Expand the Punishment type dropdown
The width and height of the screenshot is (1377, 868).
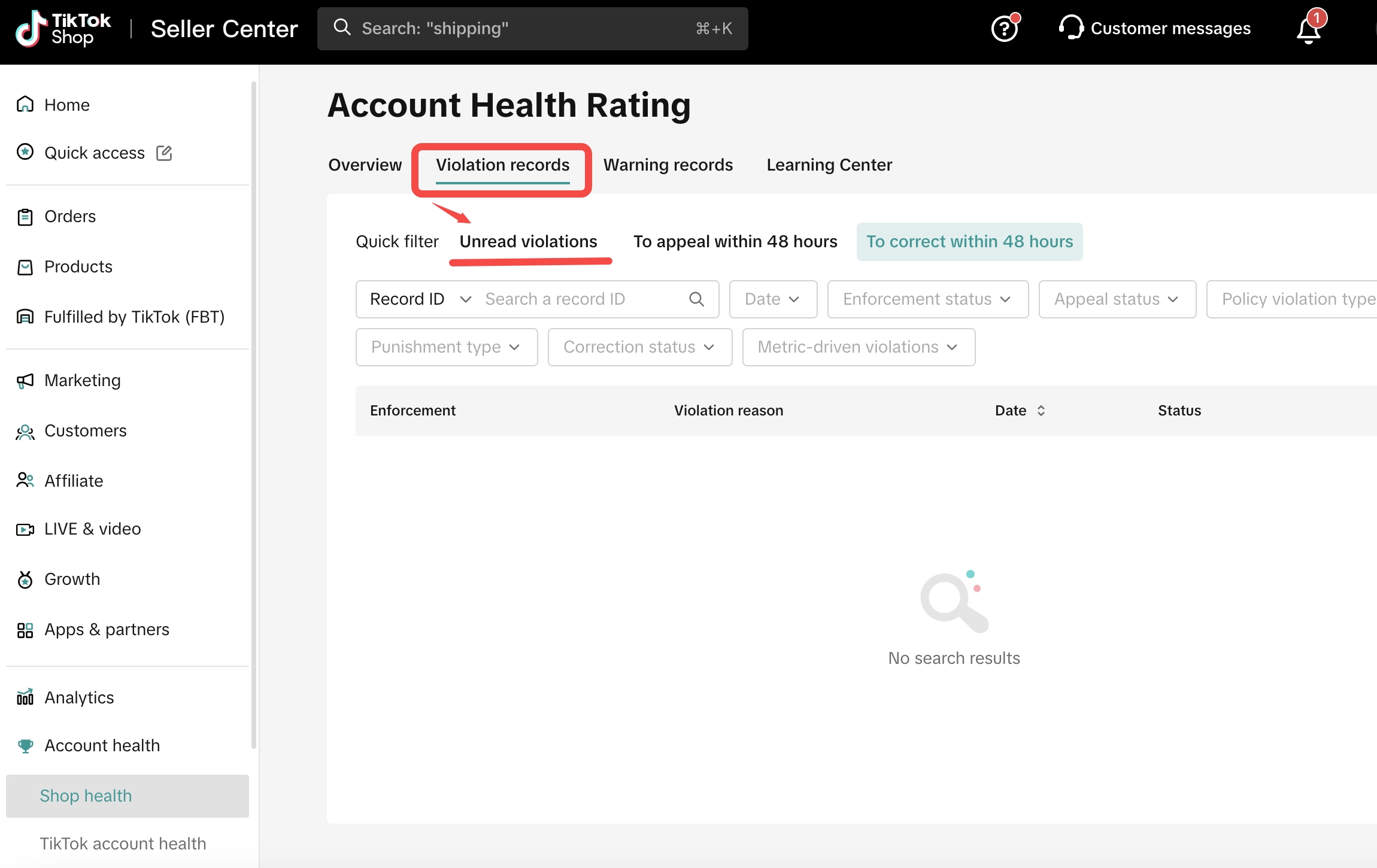click(x=446, y=347)
